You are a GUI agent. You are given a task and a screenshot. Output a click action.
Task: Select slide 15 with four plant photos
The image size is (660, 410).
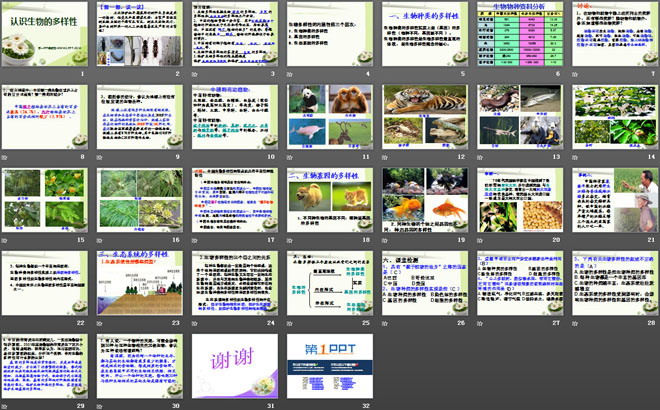46,200
